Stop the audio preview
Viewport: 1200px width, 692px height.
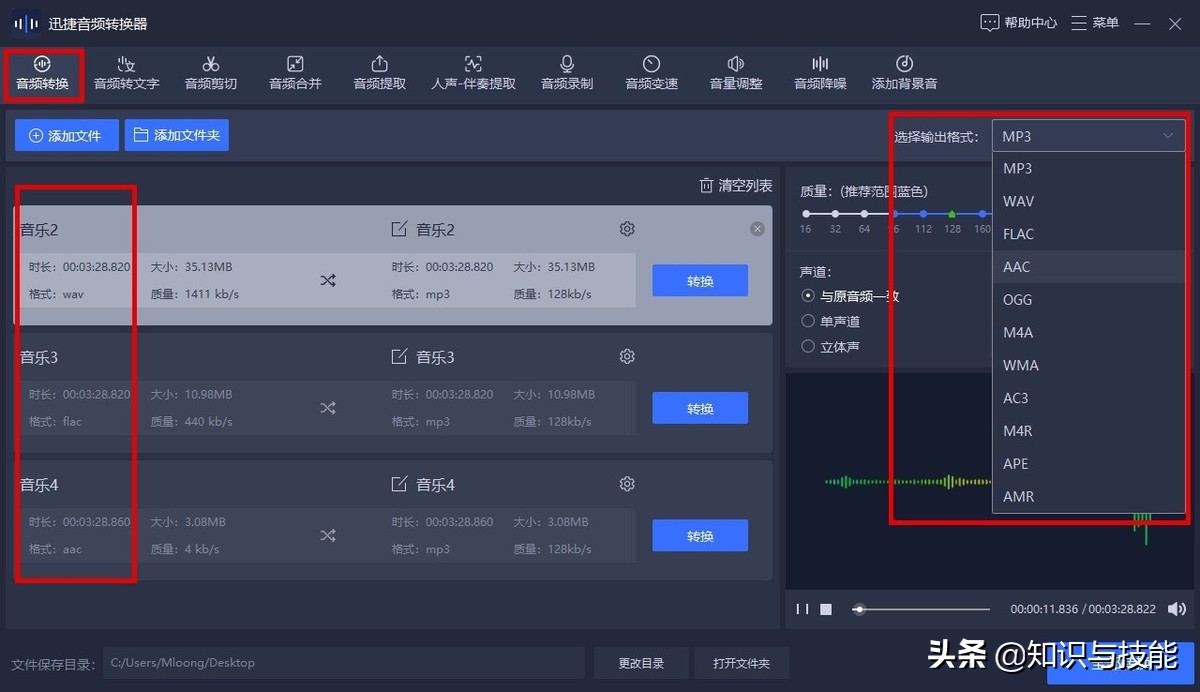click(x=826, y=609)
